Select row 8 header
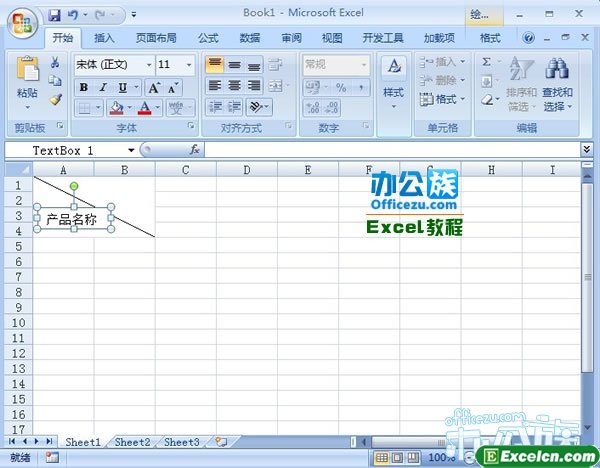 tap(18, 292)
